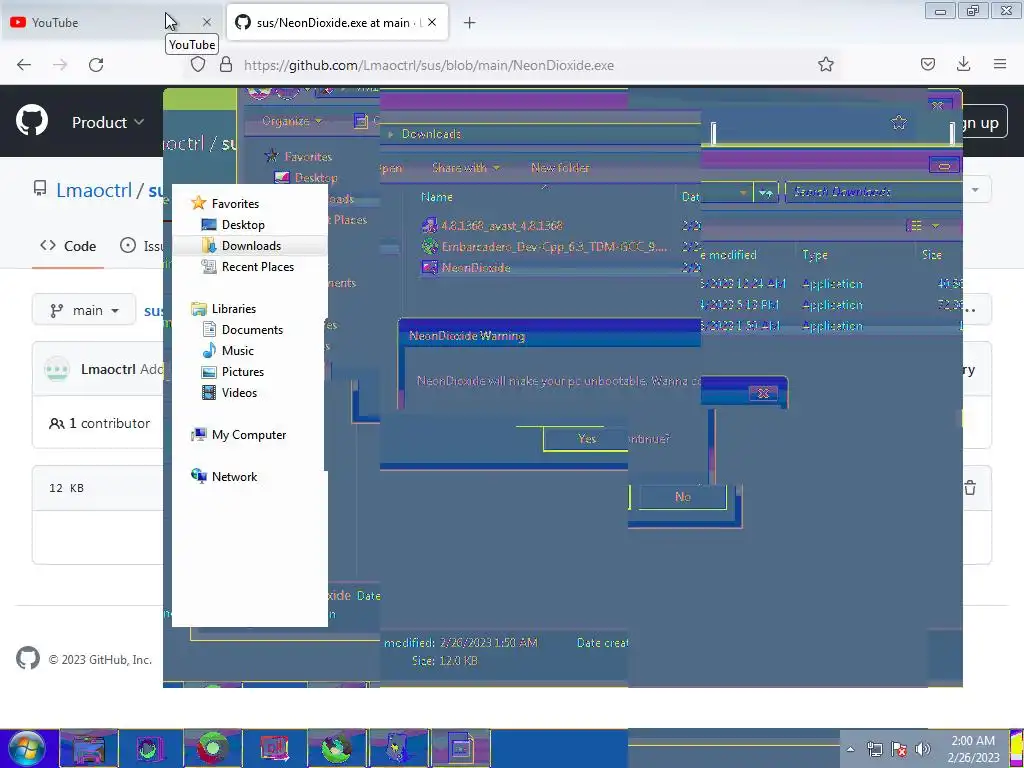1024x768 pixels.
Task: Save page to Pocket icon
Action: click(x=928, y=65)
